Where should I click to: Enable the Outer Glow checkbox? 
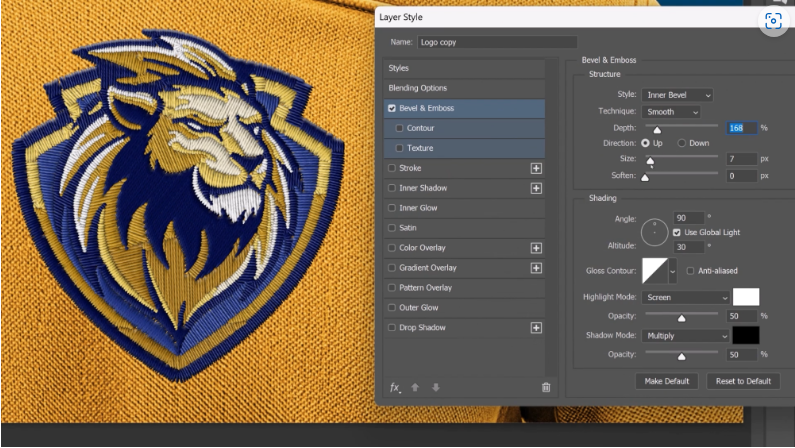(391, 308)
